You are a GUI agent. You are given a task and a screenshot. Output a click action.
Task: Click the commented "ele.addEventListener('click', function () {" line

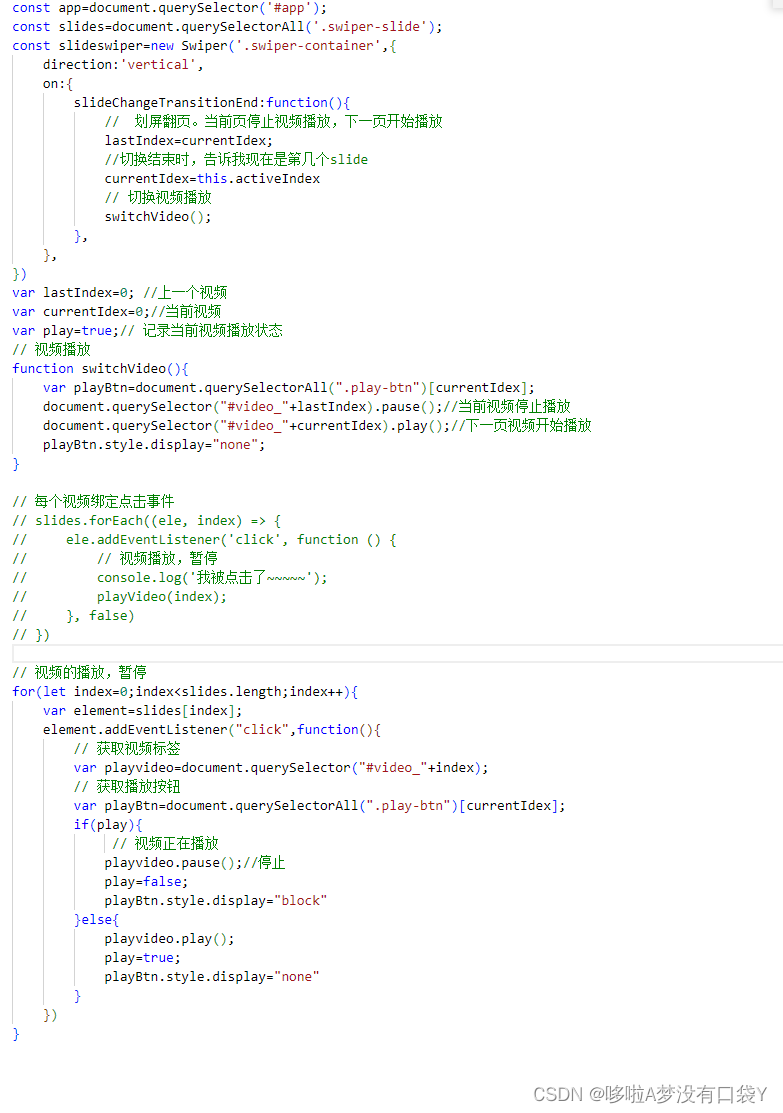tap(204, 540)
